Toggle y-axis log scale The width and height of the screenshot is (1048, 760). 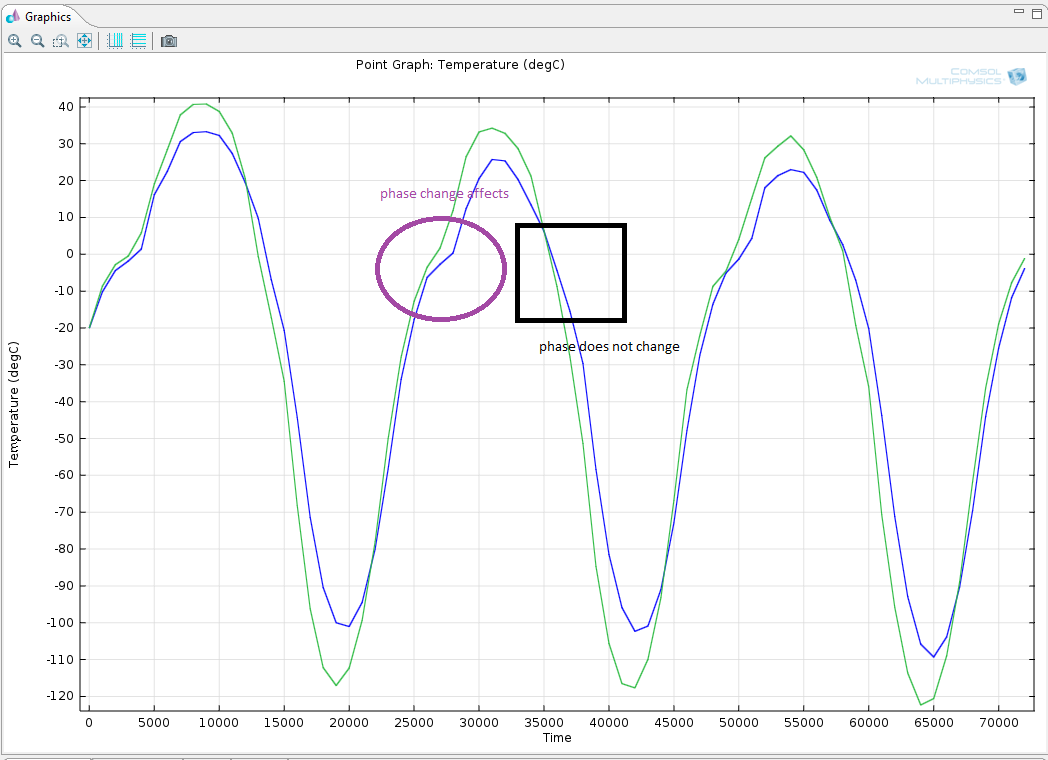[138, 41]
